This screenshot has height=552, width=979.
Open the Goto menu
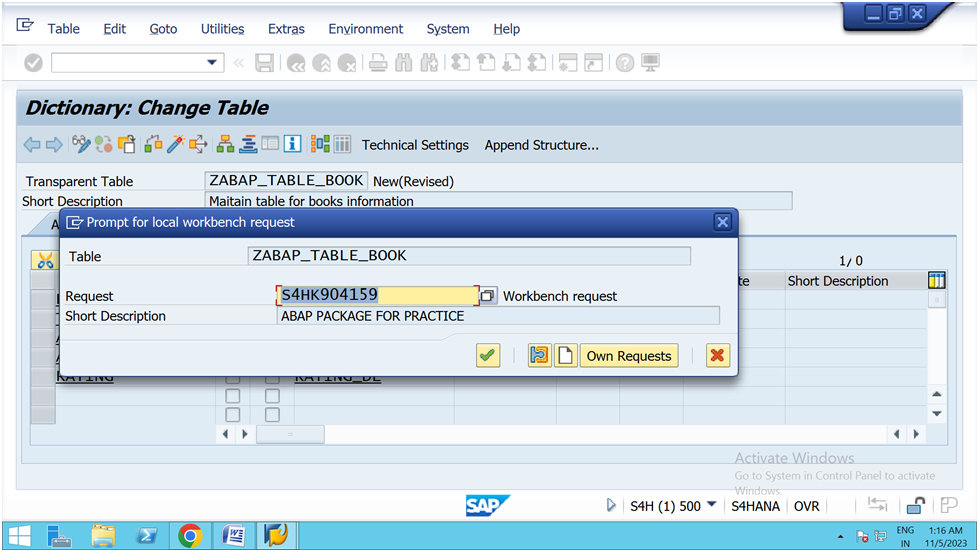click(163, 29)
